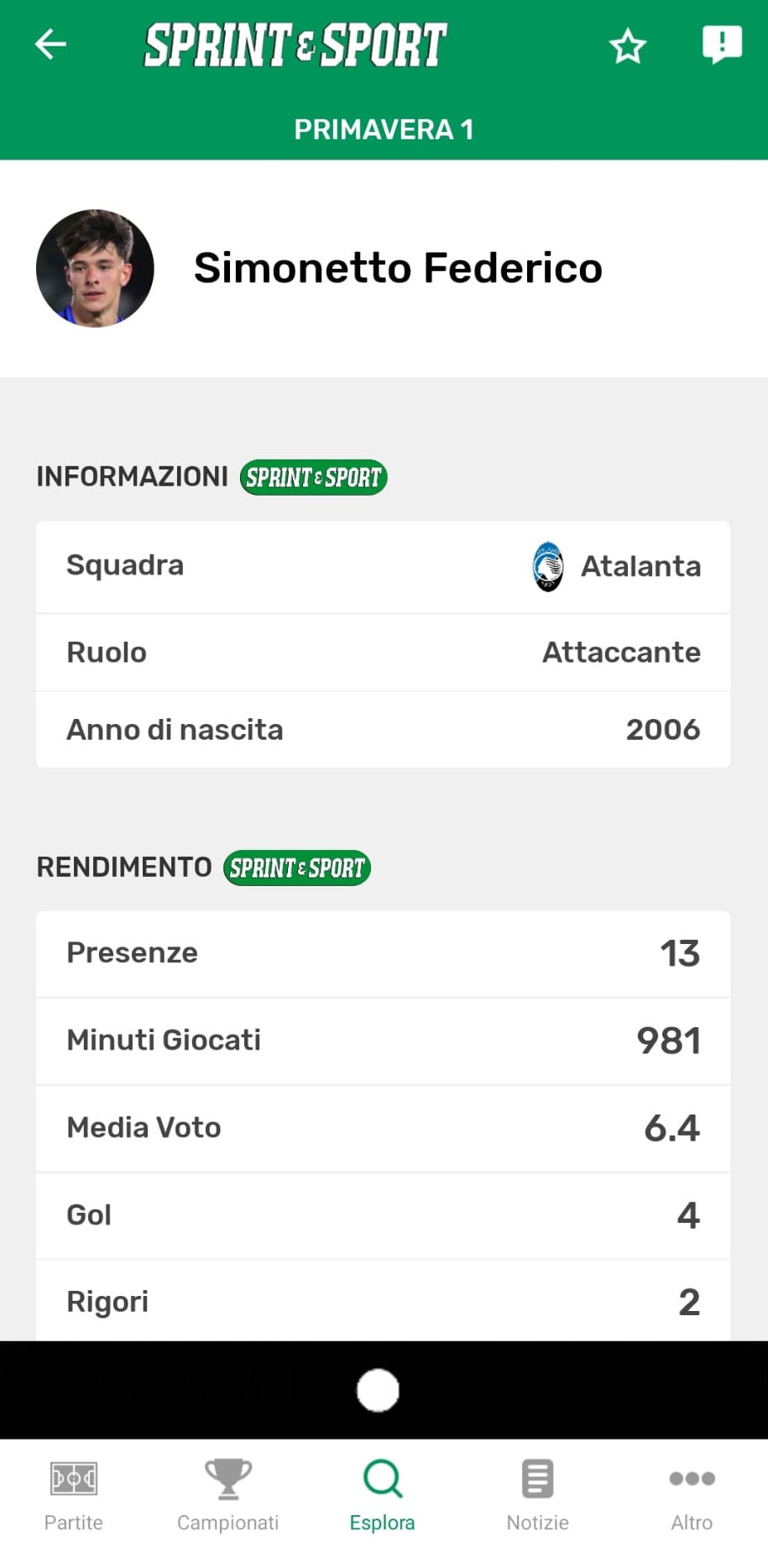
Task: Tap the Minuti Giocati row
Action: (383, 1041)
